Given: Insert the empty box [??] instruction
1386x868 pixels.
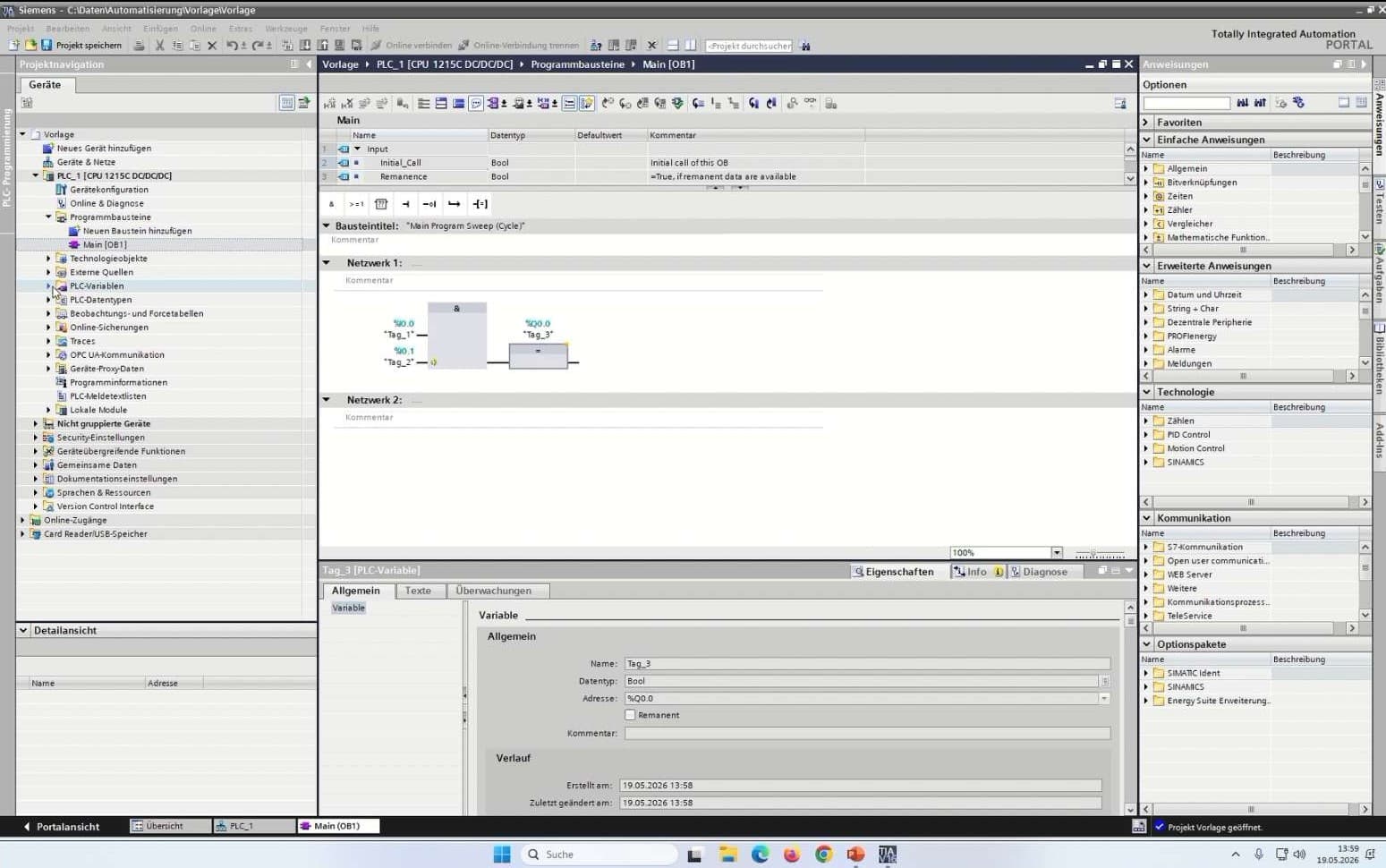Looking at the screenshot, I should [x=381, y=204].
